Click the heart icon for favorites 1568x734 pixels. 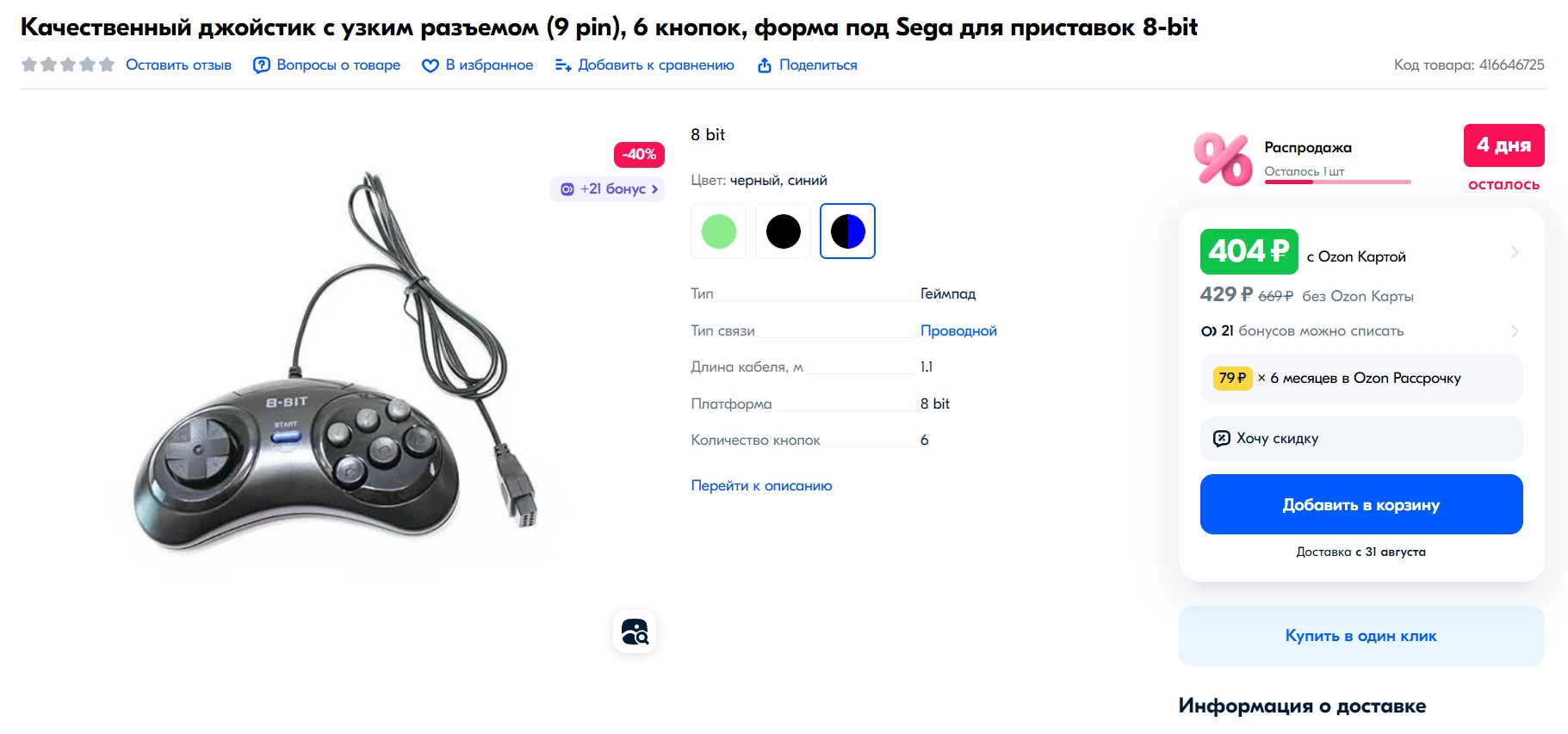coord(430,65)
